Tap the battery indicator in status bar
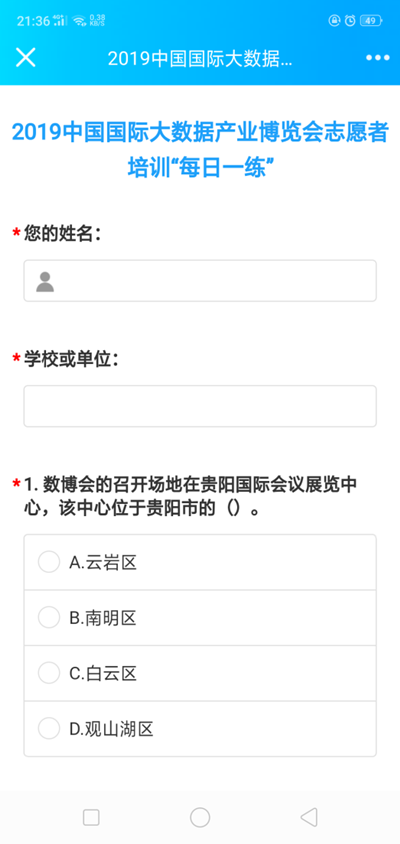 coord(371,20)
